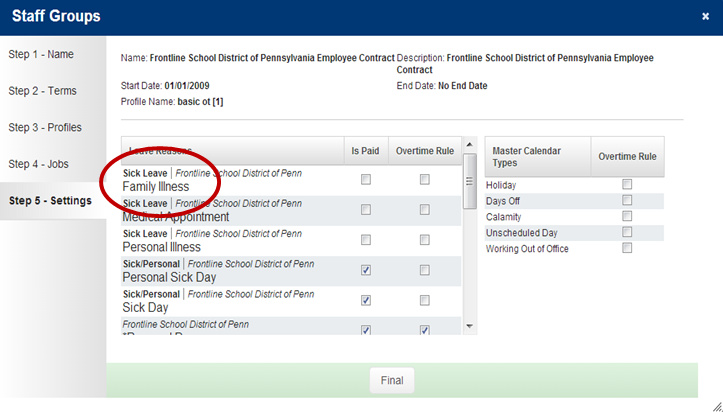Screen dimensions: 723x412
Task: Click the Final button
Action: click(392, 381)
